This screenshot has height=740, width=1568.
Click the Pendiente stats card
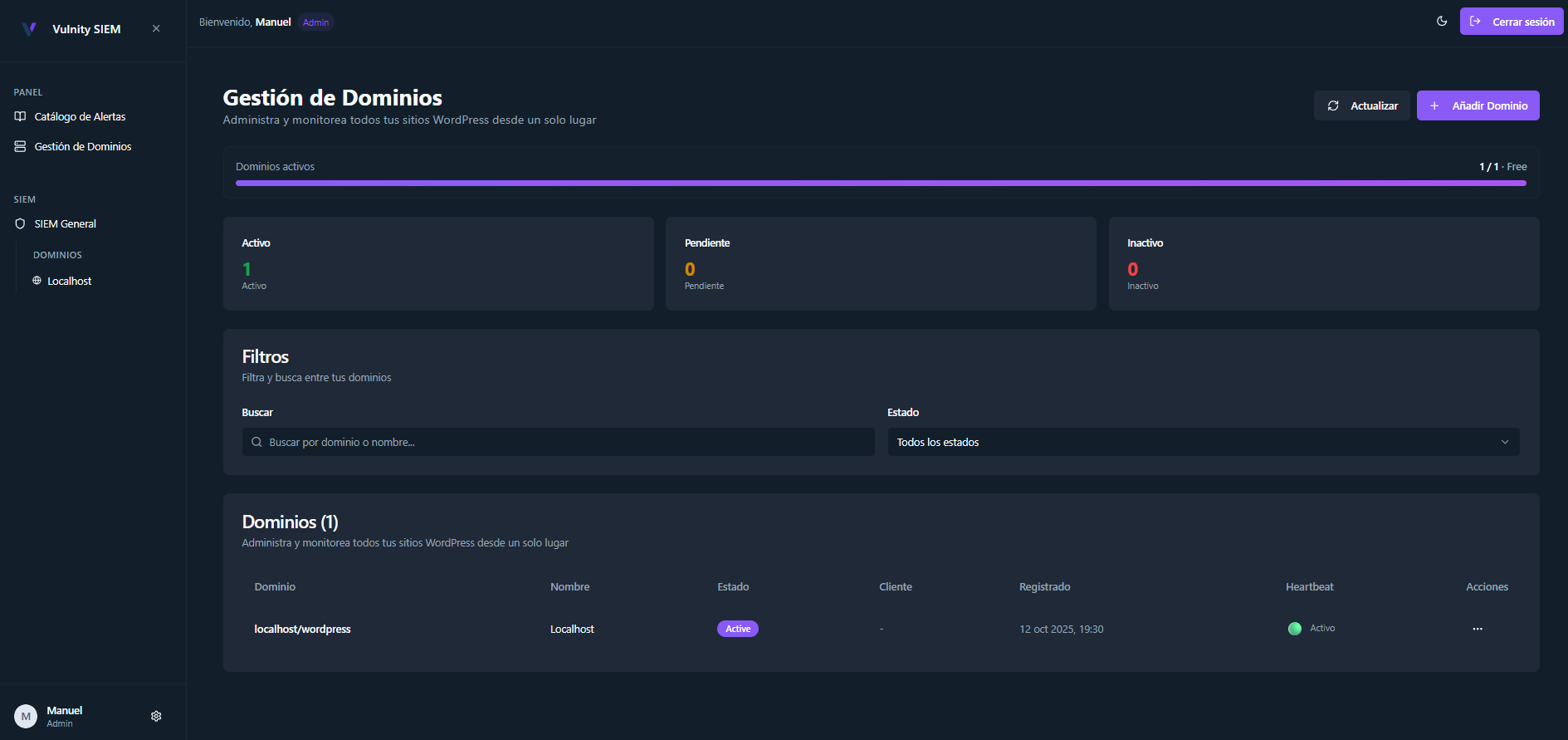[881, 263]
